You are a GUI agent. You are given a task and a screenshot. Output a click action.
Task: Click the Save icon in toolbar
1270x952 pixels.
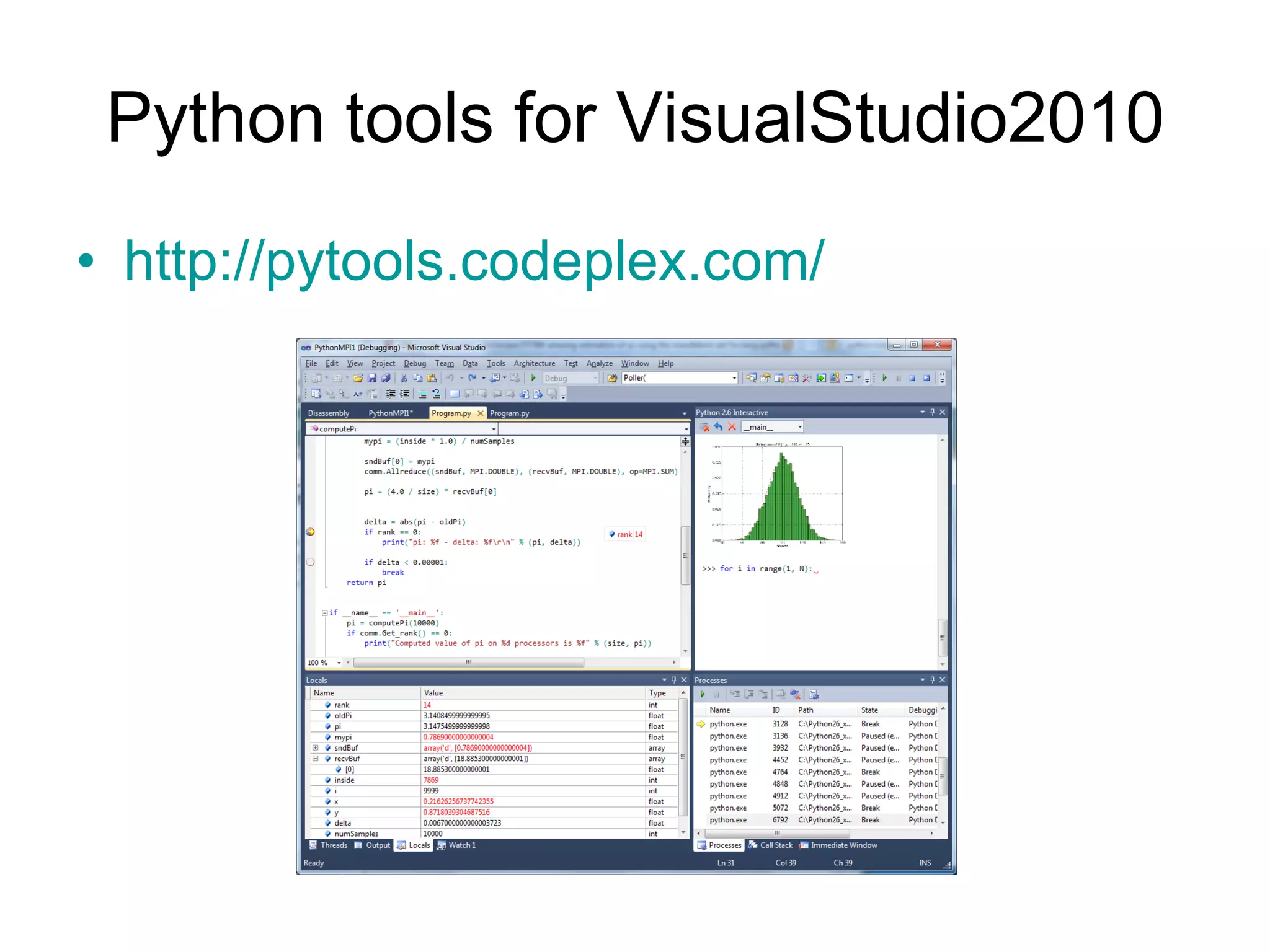tap(372, 378)
